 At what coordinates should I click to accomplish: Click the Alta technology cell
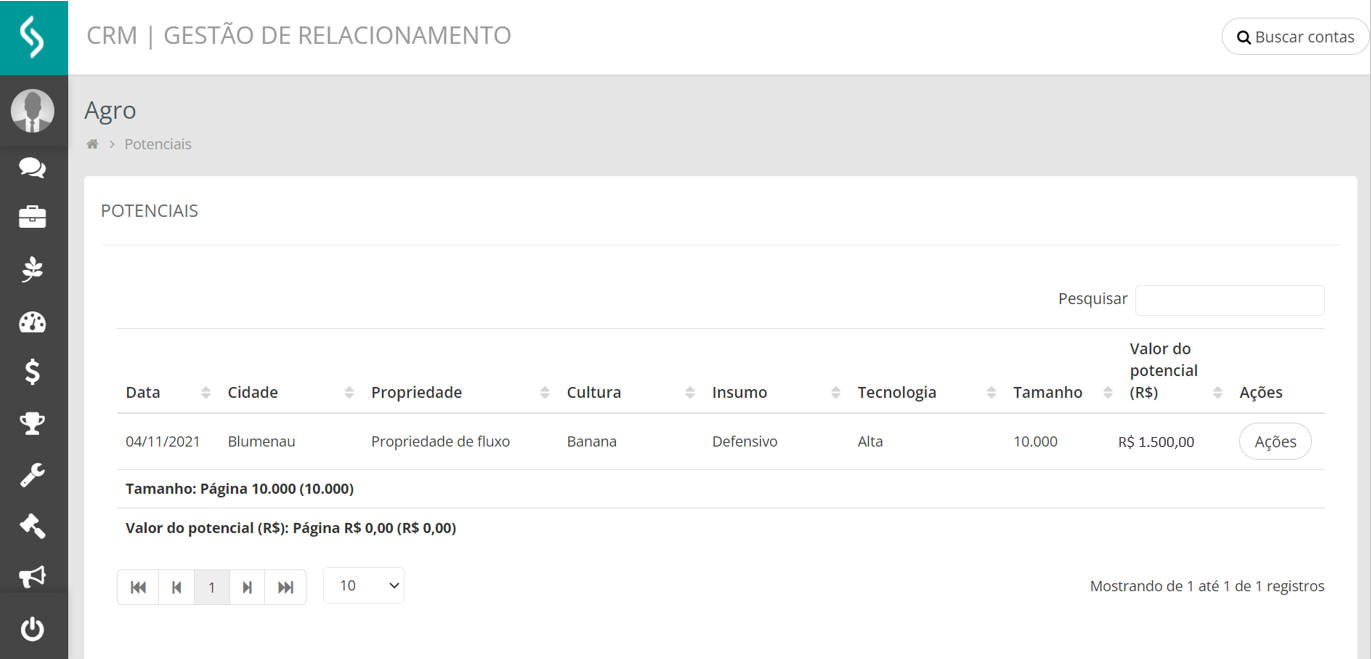tap(870, 442)
